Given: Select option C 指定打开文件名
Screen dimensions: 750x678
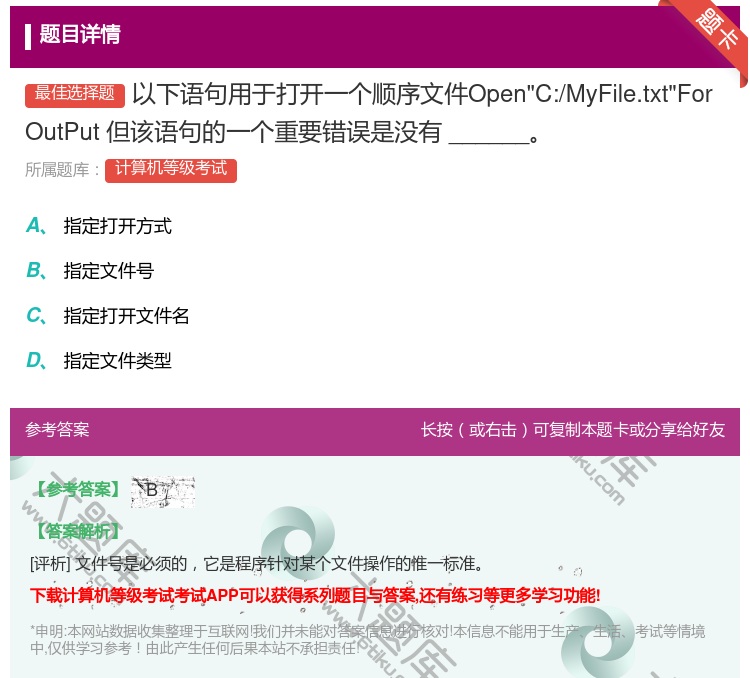Looking at the screenshot, I should tap(108, 316).
